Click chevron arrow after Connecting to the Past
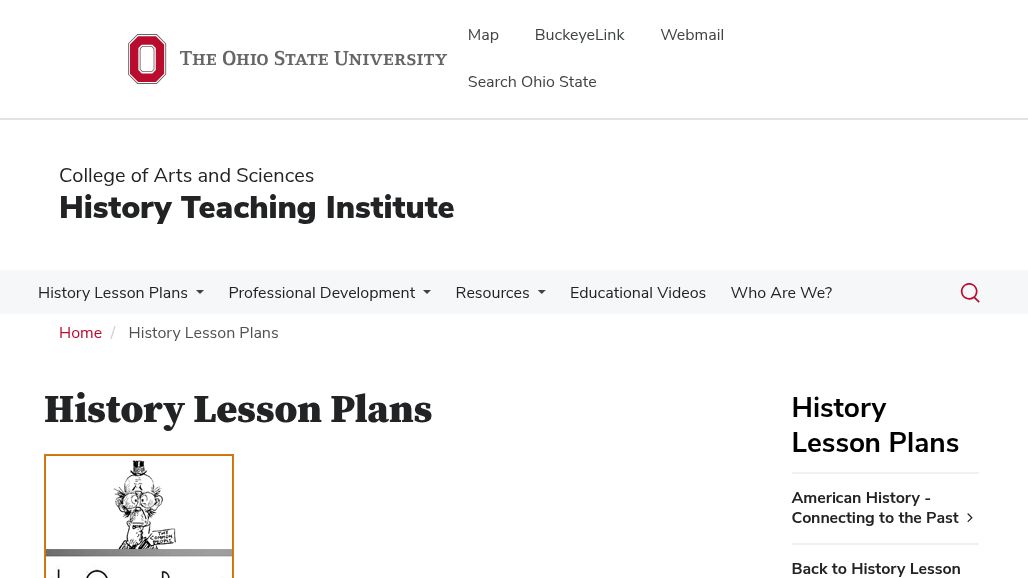Screen dimensions: 1028x578 (x=969, y=518)
